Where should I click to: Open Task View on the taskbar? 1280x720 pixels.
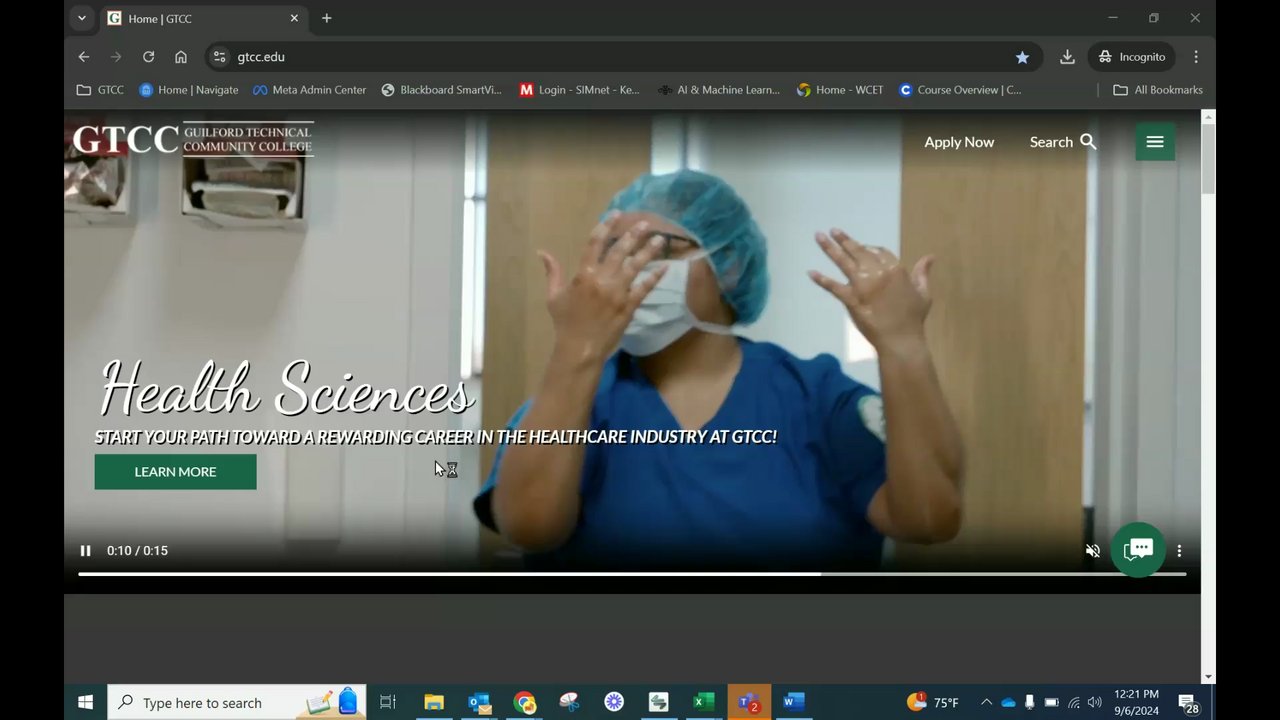[x=388, y=702]
